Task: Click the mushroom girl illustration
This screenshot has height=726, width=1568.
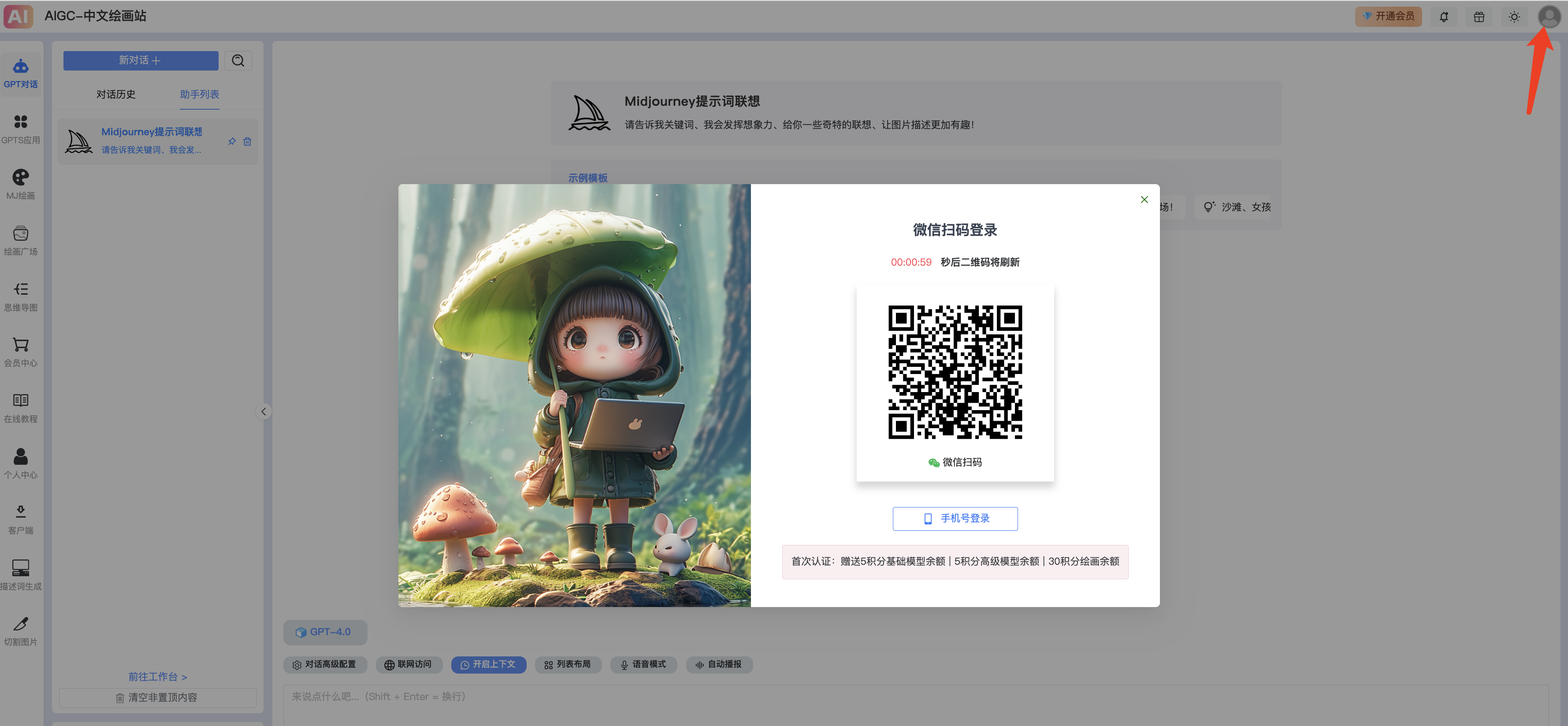Action: 575,396
